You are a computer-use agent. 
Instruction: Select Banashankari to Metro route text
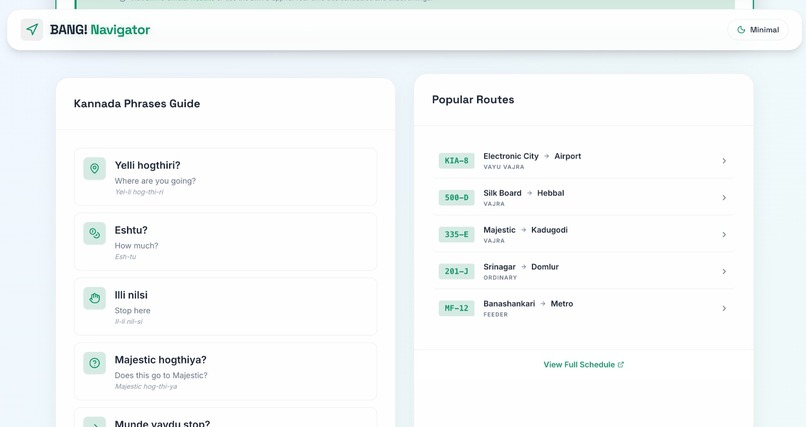[x=528, y=304]
